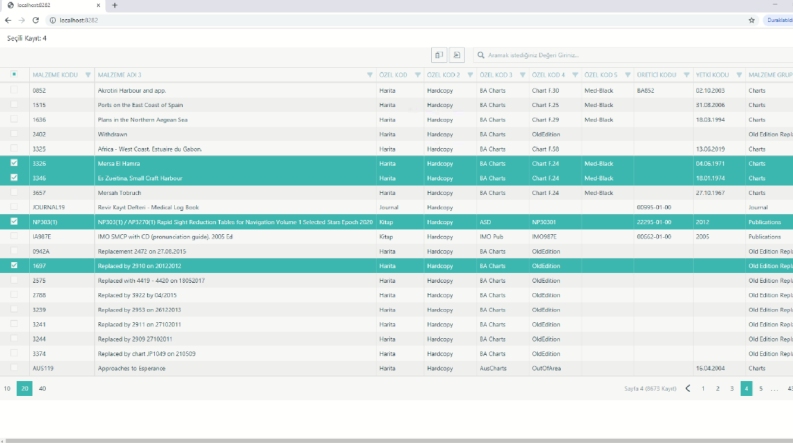The width and height of the screenshot is (793, 446).
Task: Go to page 1
Action: 703,388
